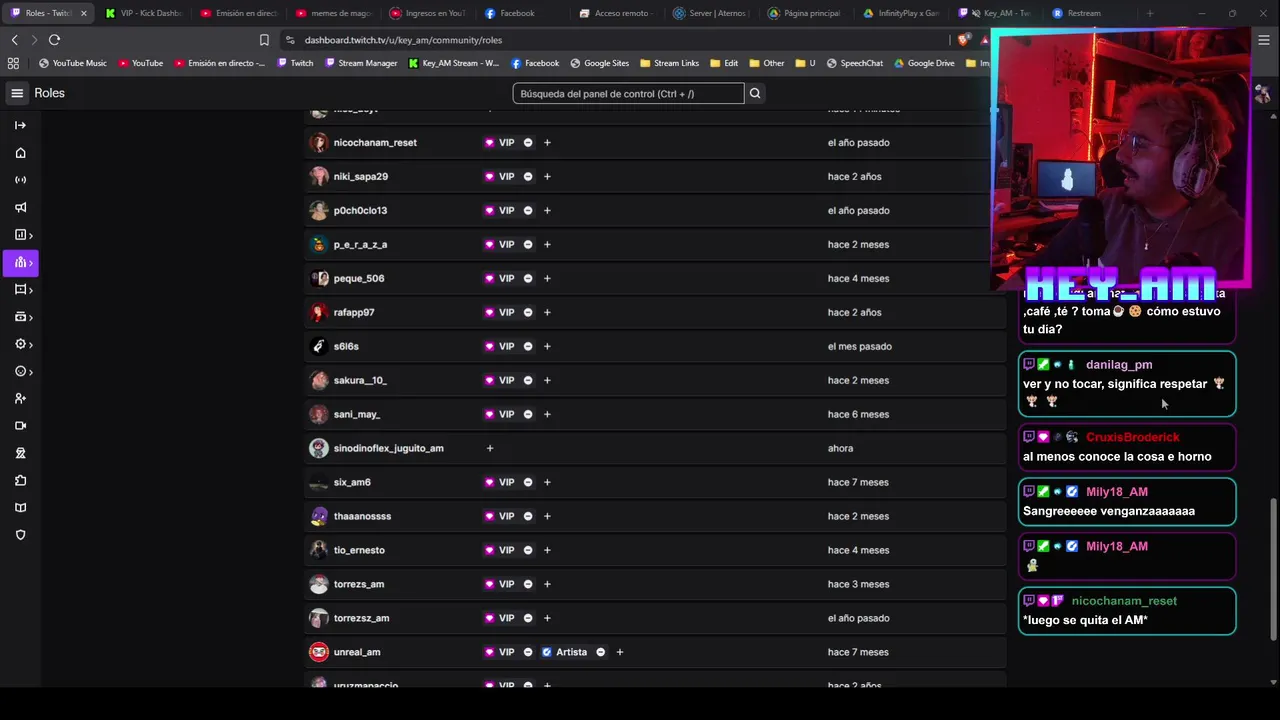Expand the active Community sidebar section
Viewport: 1280px width, 720px height.
tap(20, 262)
